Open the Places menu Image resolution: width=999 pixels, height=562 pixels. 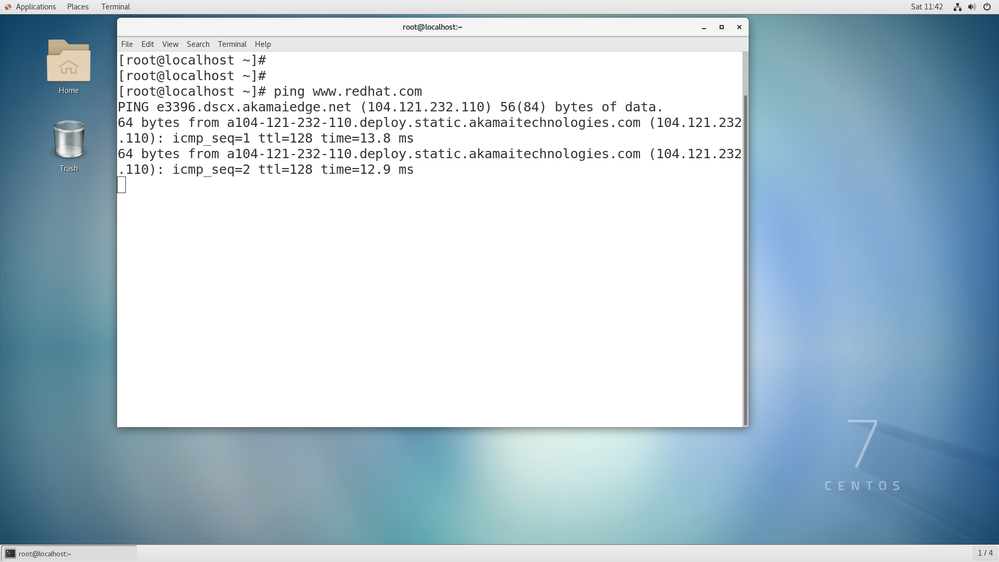[77, 7]
